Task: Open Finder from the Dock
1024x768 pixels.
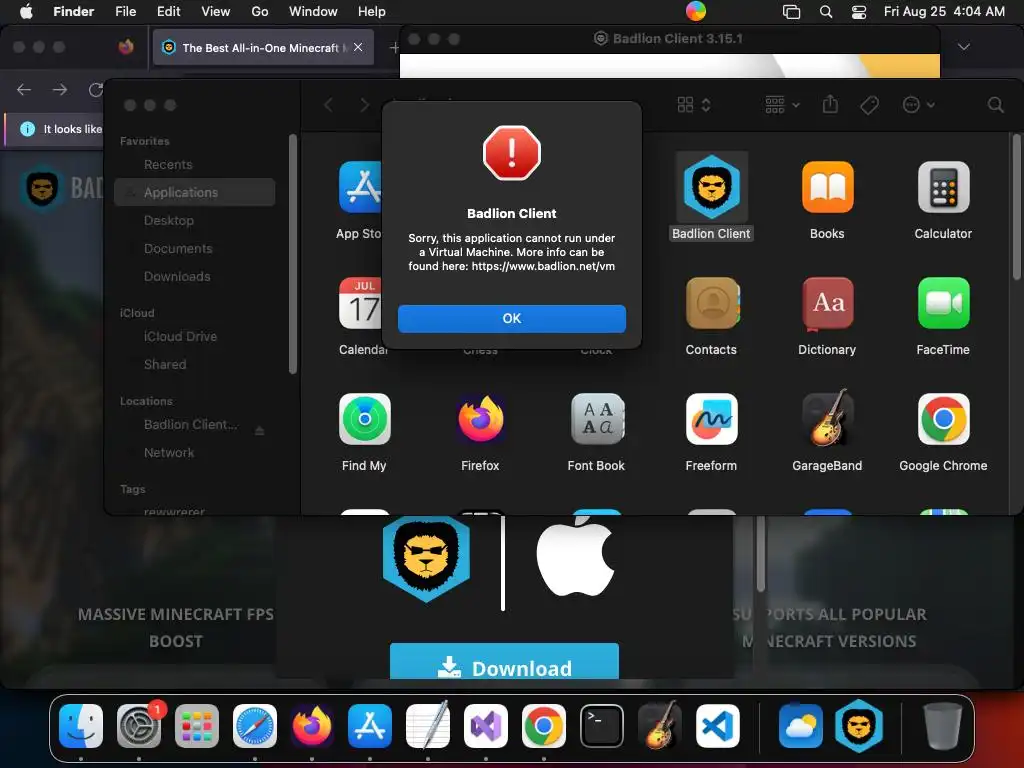Action: coord(81,726)
